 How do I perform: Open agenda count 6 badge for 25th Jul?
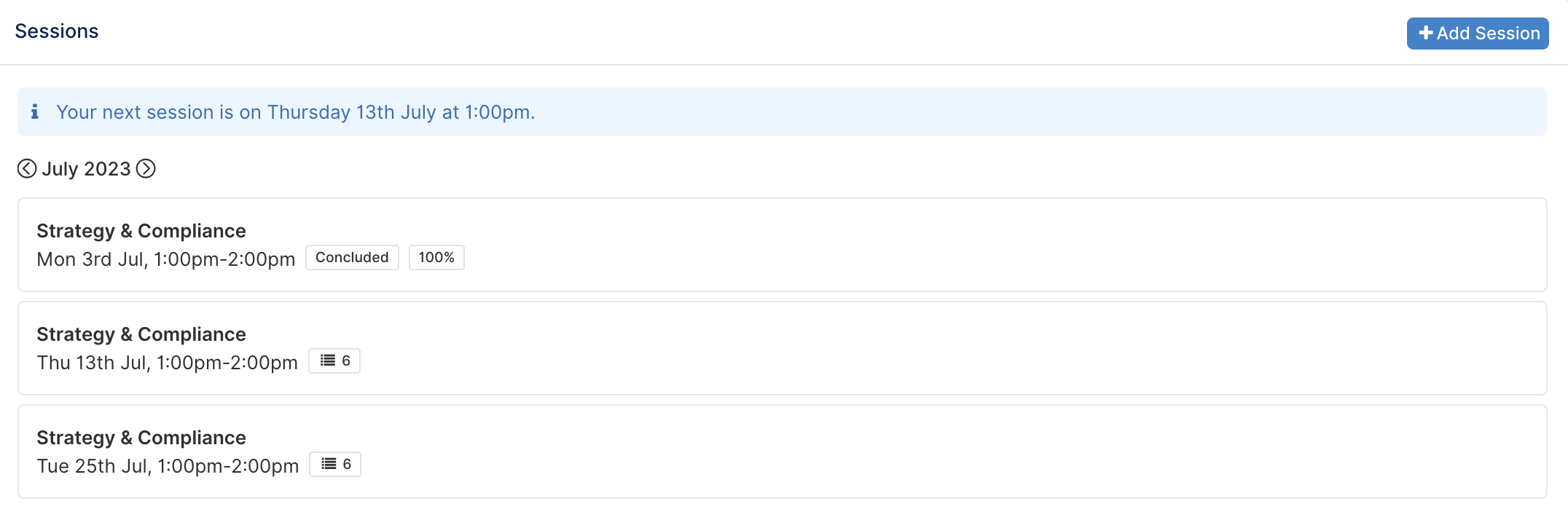click(335, 464)
